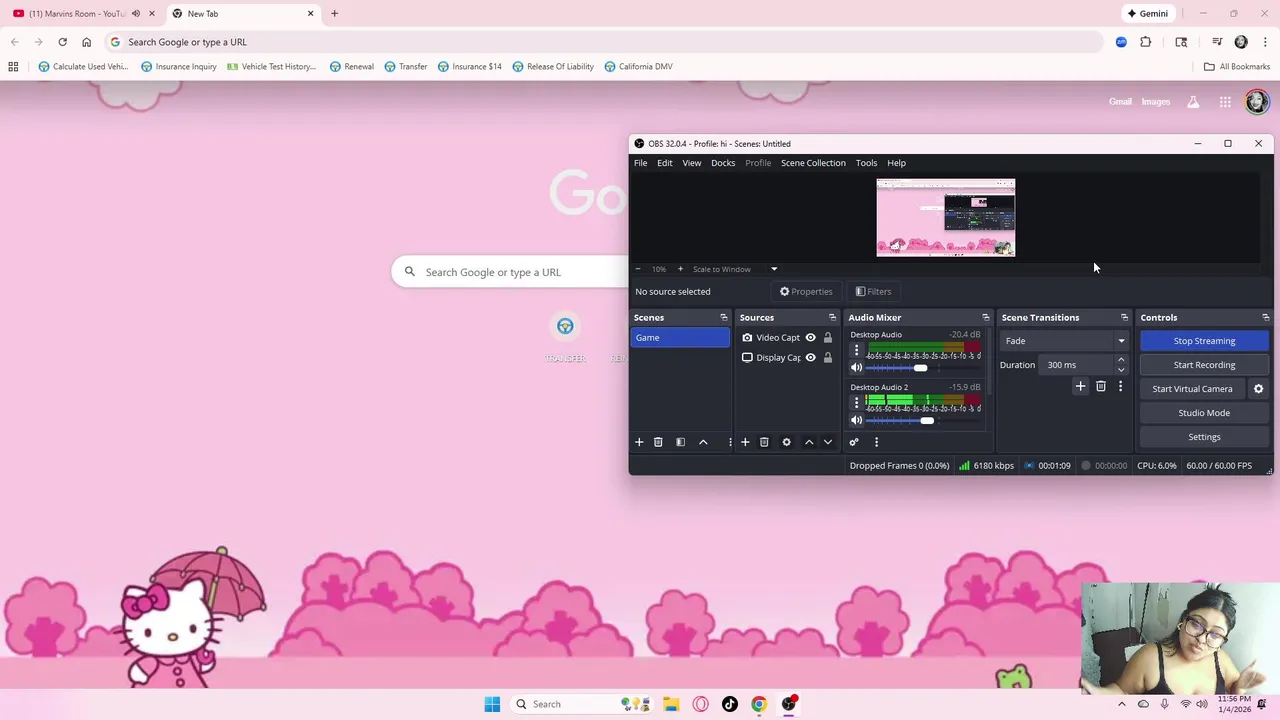Zoom in preview with plus icon
Image resolution: width=1280 pixels, height=720 pixels.
click(680, 269)
